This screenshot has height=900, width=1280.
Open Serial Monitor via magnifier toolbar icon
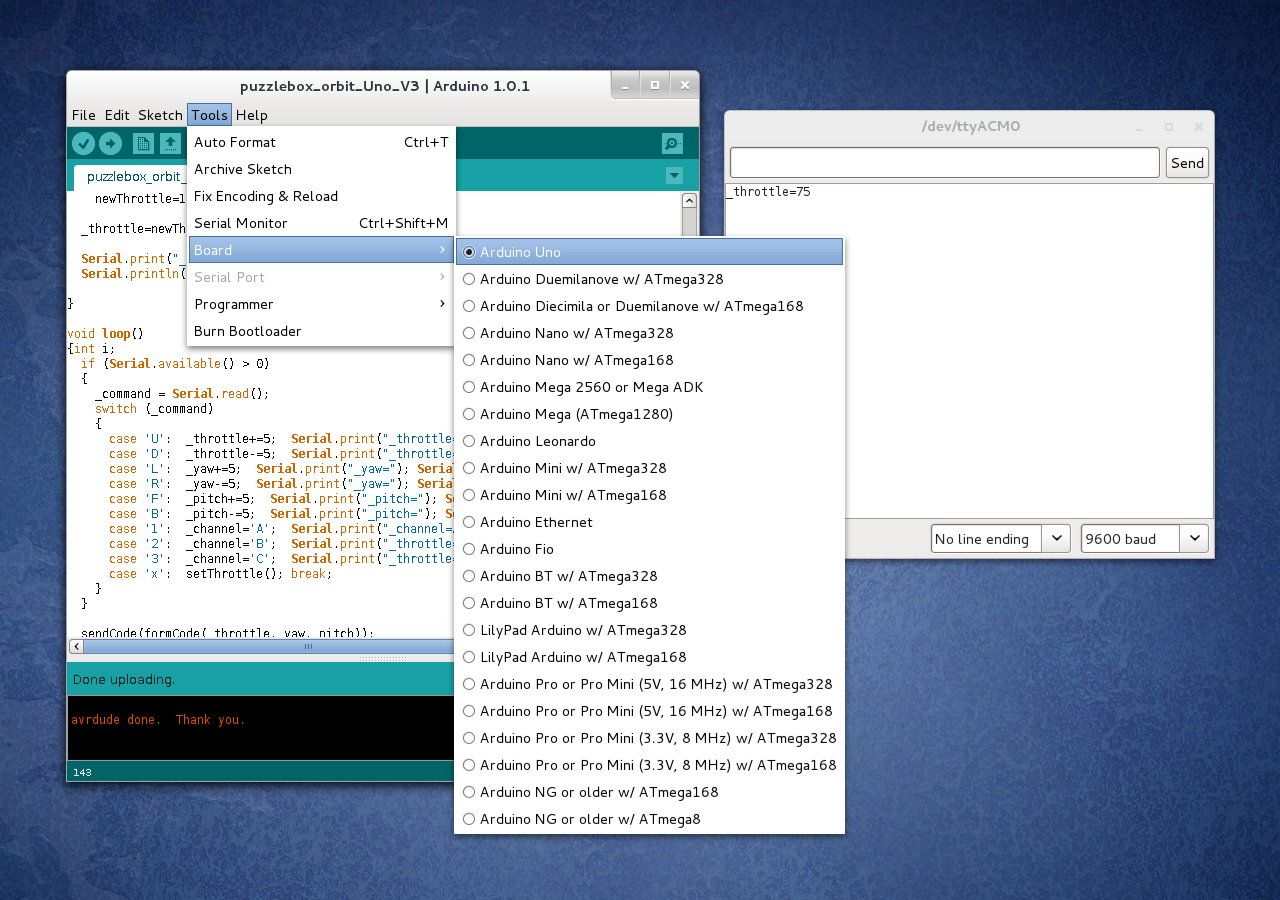[673, 144]
